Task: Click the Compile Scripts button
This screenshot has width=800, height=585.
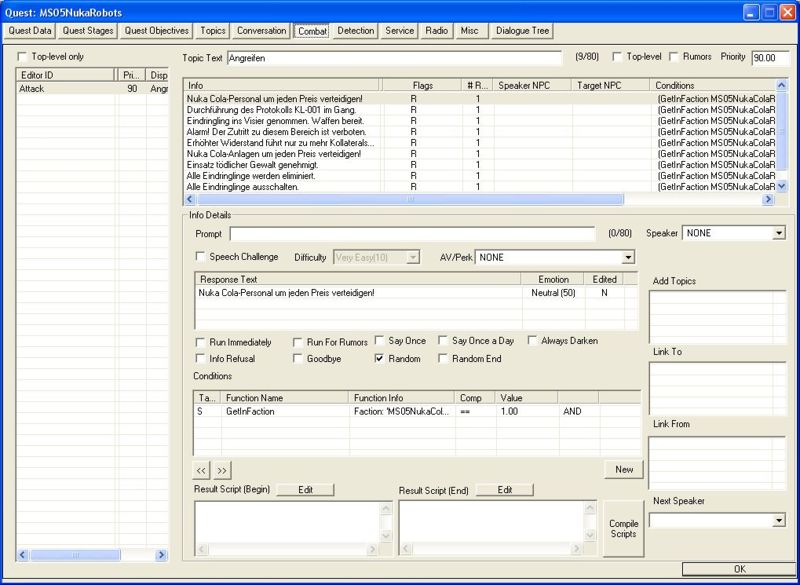Action: pos(623,529)
